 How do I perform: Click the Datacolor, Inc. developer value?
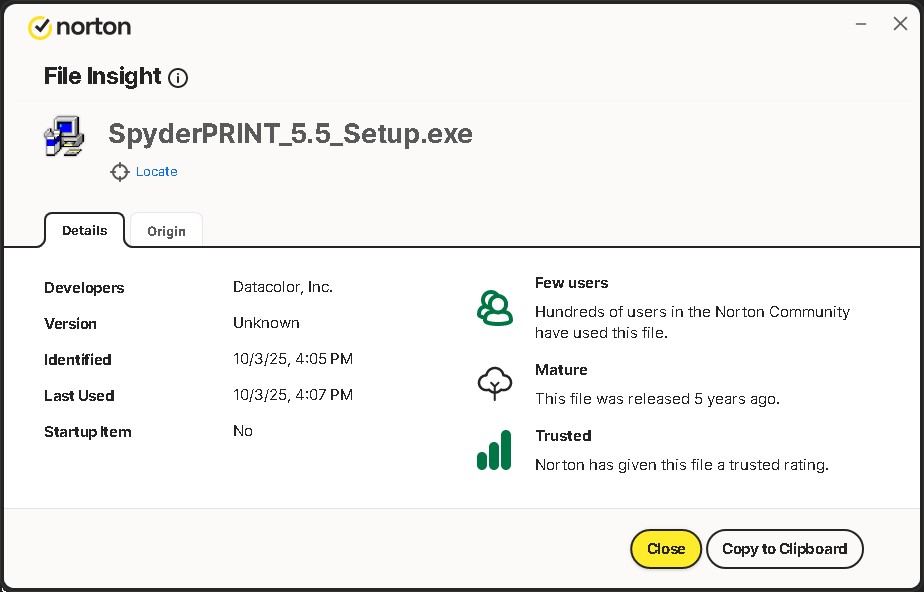point(283,287)
